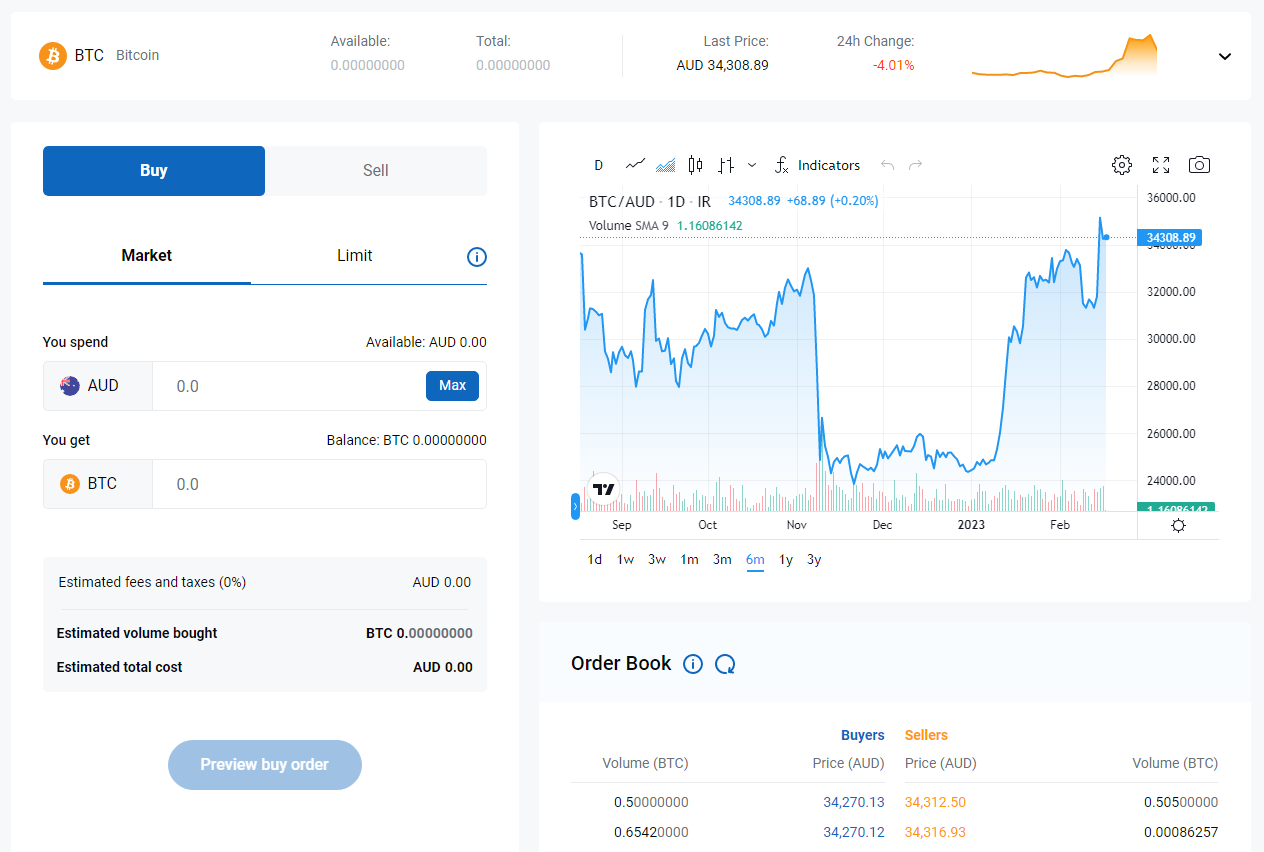This screenshot has height=852, width=1264.
Task: Click the Buyers column heading
Action: pos(862,735)
